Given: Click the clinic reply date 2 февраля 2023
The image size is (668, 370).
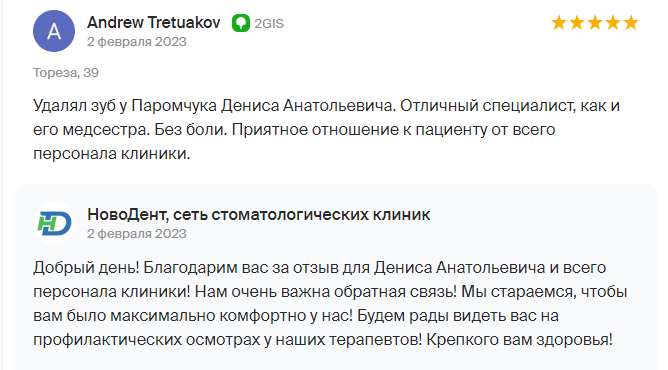Looking at the screenshot, I should 137,234.
